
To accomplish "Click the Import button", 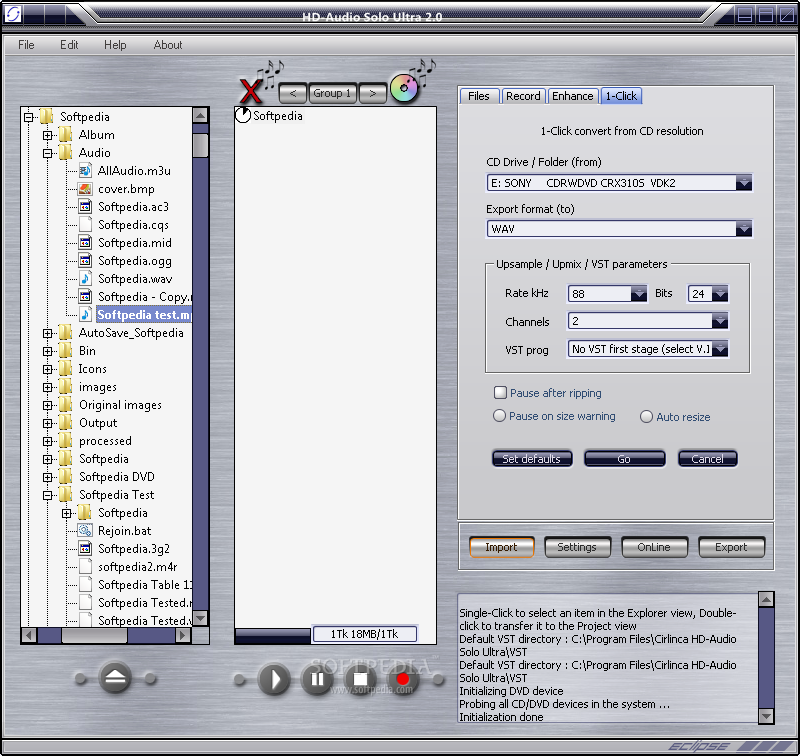I will click(x=501, y=547).
